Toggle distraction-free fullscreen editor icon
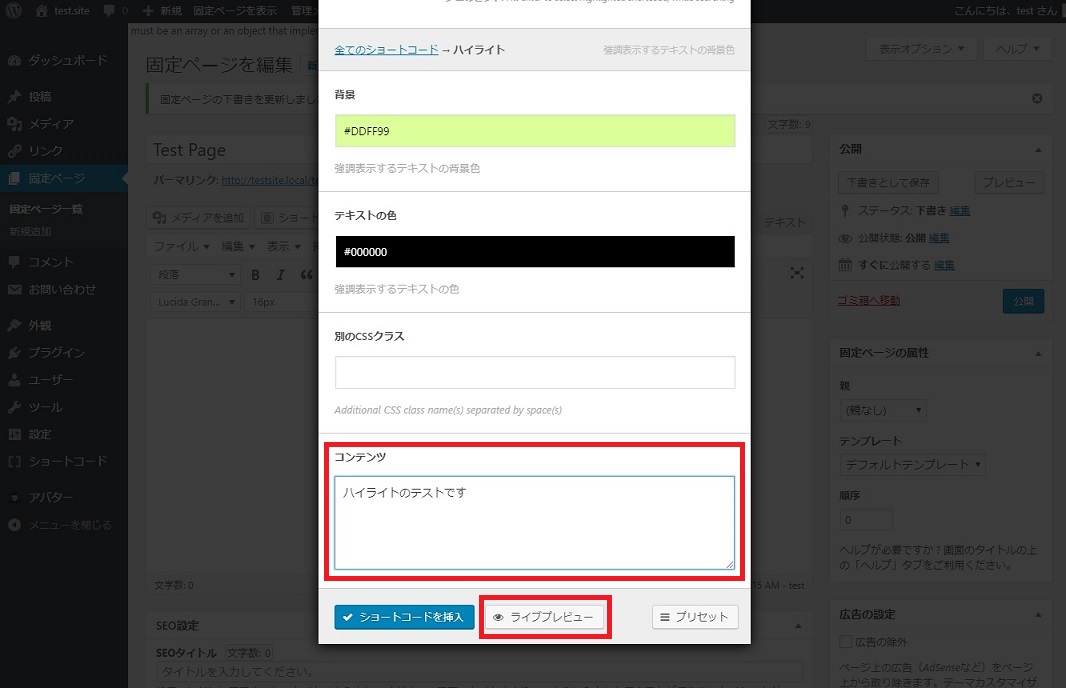1066x688 pixels. [797, 273]
